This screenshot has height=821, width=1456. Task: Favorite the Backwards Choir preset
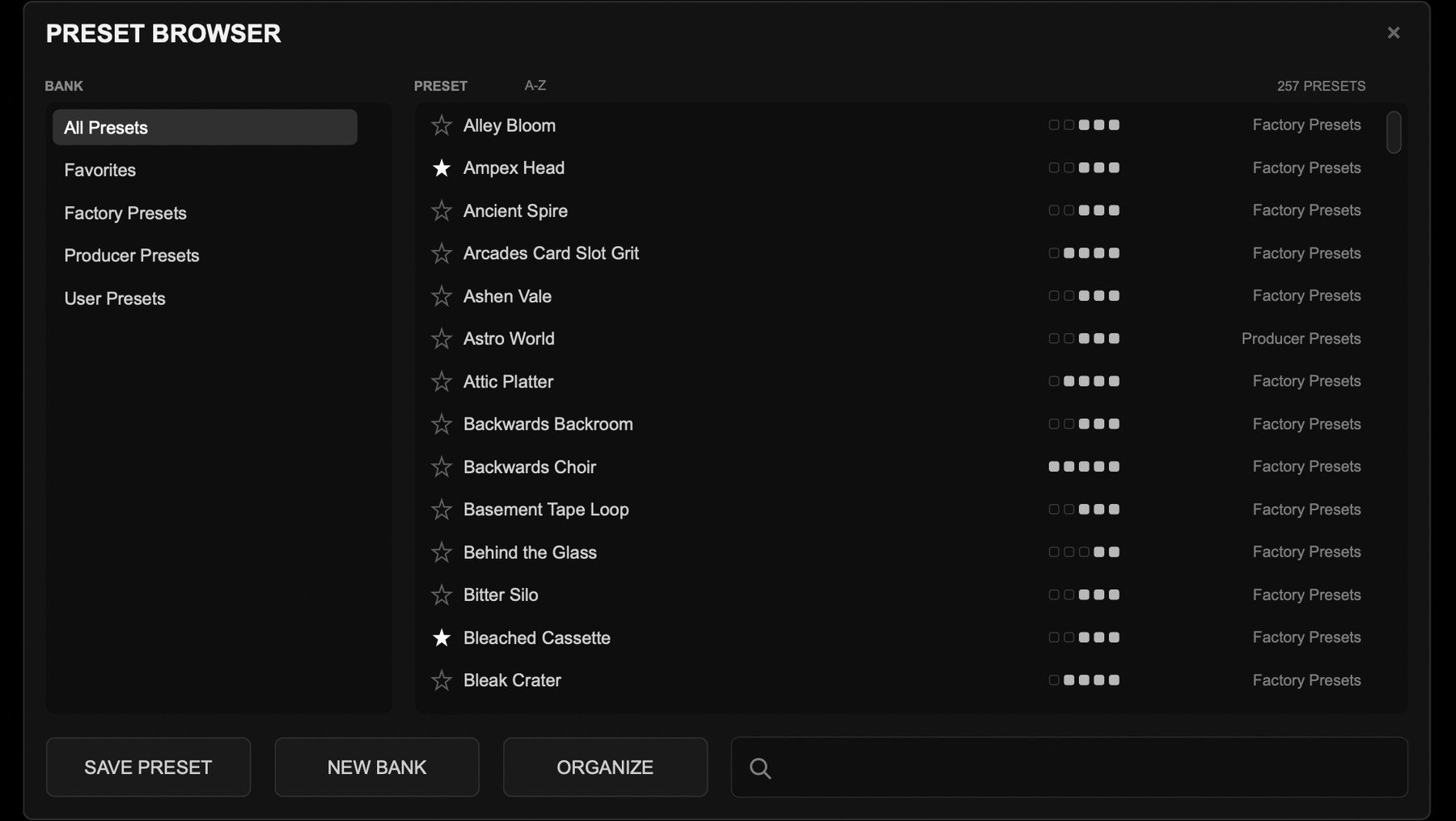[441, 467]
